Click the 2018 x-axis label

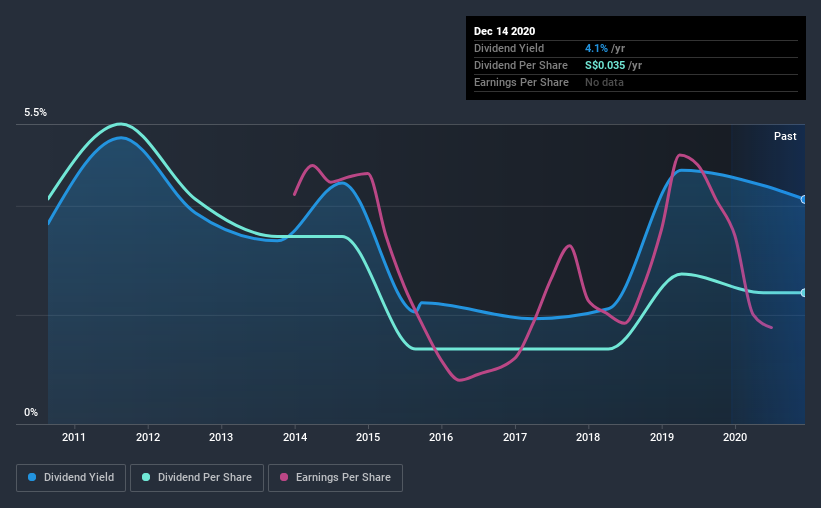coord(588,437)
